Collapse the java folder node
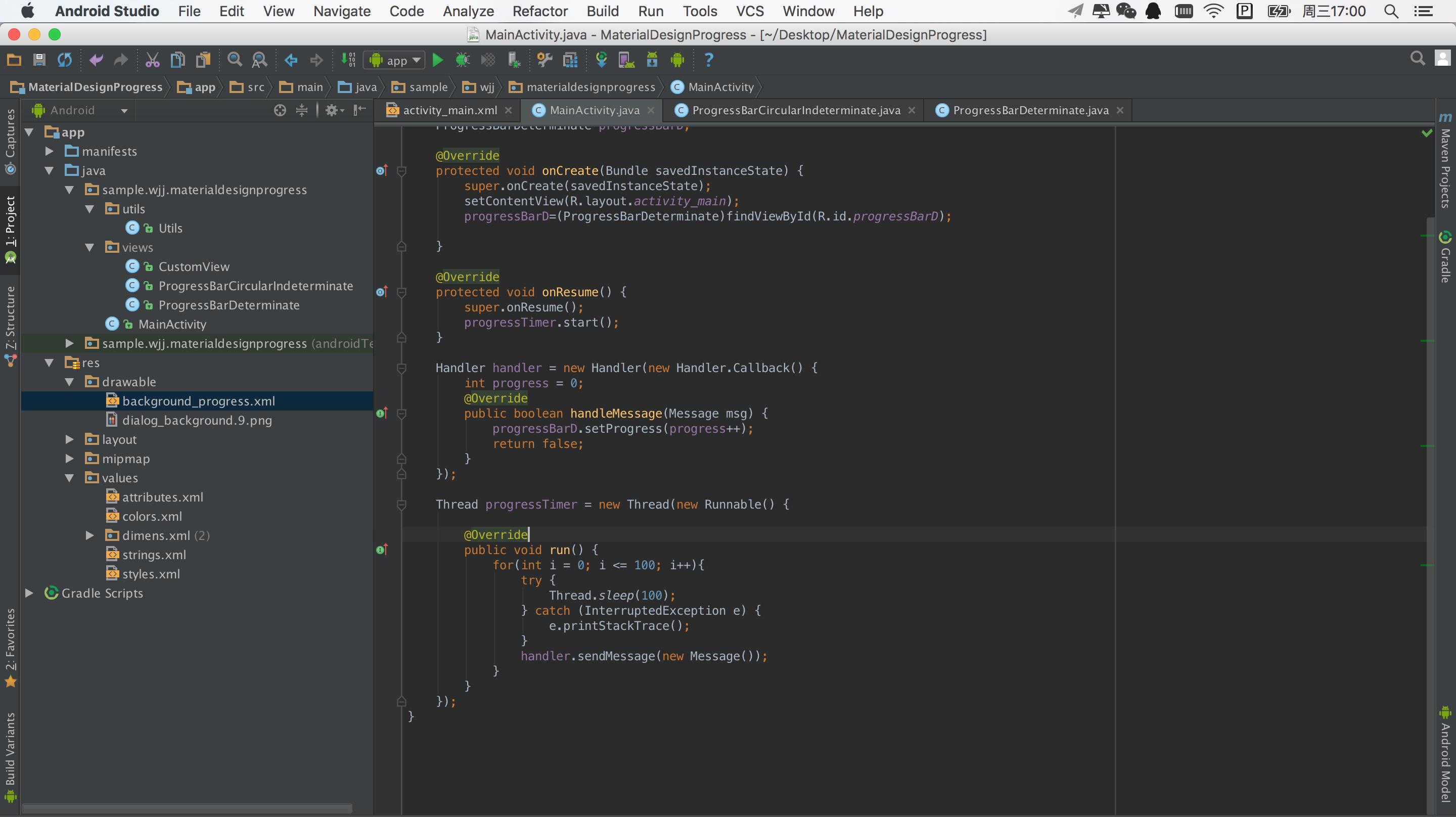The image size is (1456, 817). point(49,171)
